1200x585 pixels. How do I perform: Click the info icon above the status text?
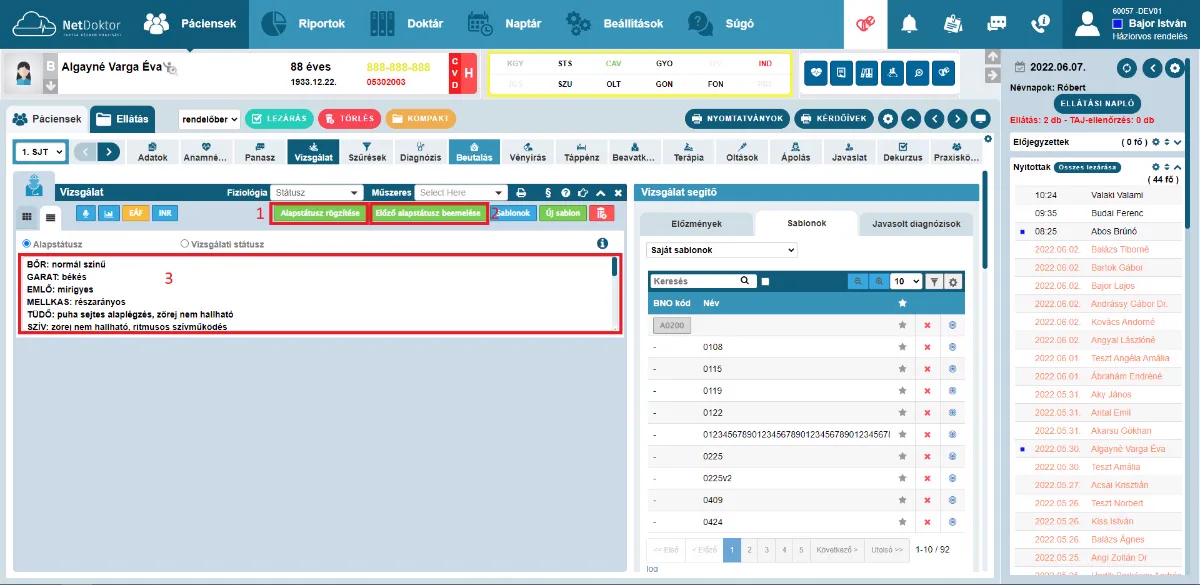[x=602, y=243]
